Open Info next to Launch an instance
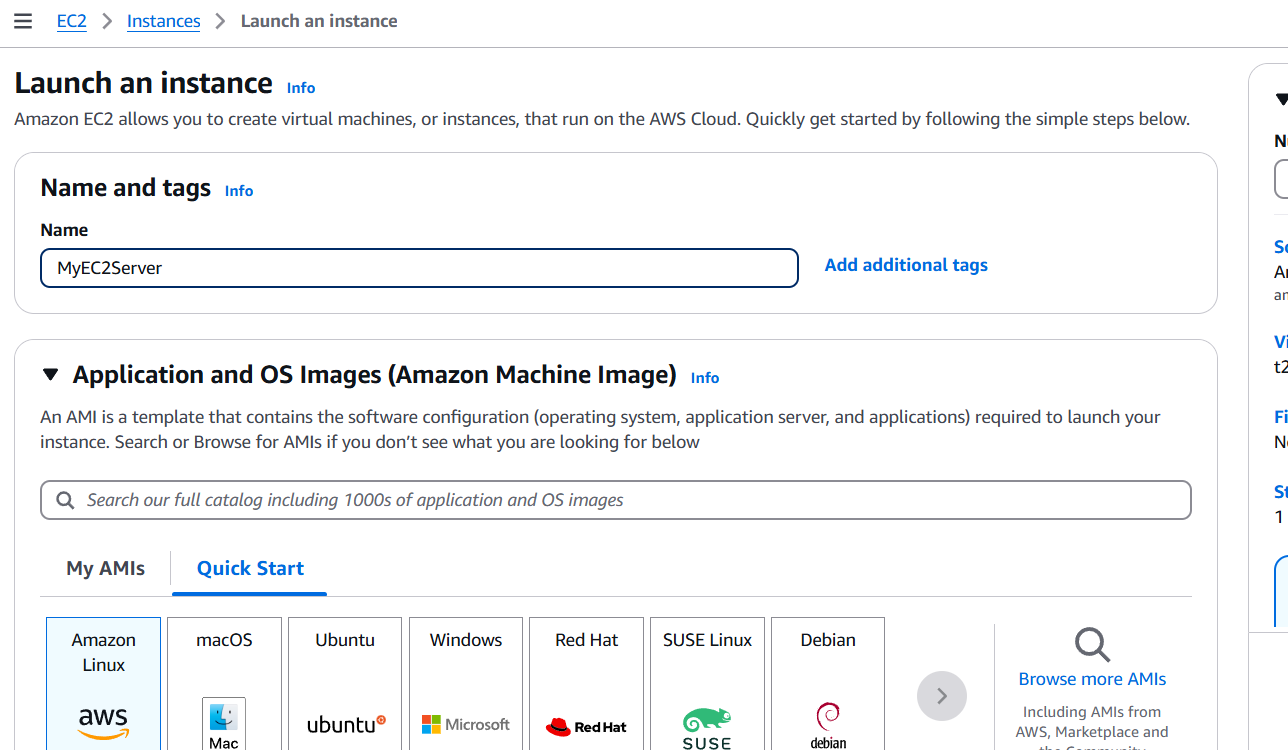Viewport: 1288px width, 750px height. click(301, 87)
